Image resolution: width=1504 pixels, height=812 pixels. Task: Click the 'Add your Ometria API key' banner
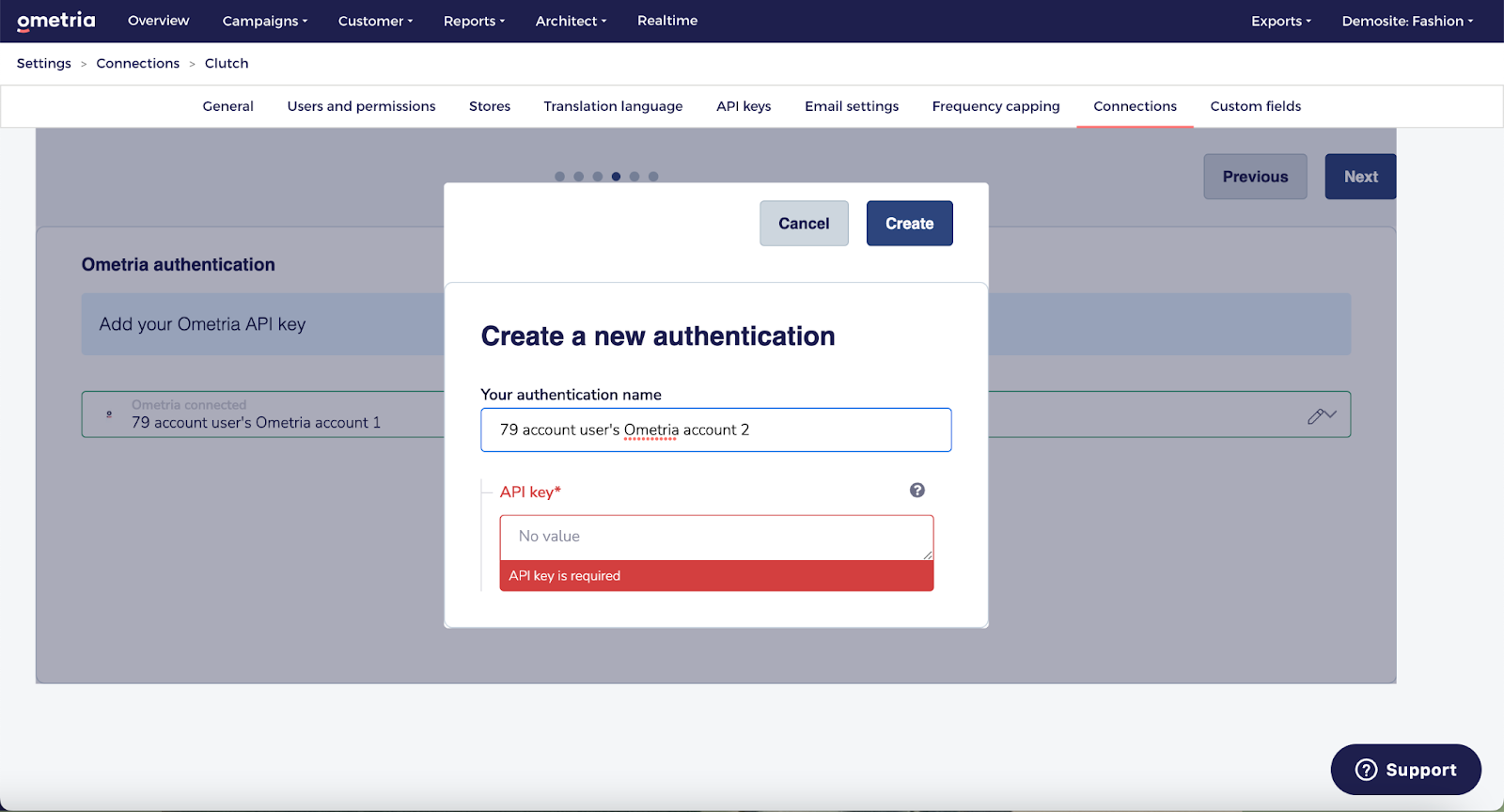pyautogui.click(x=716, y=324)
